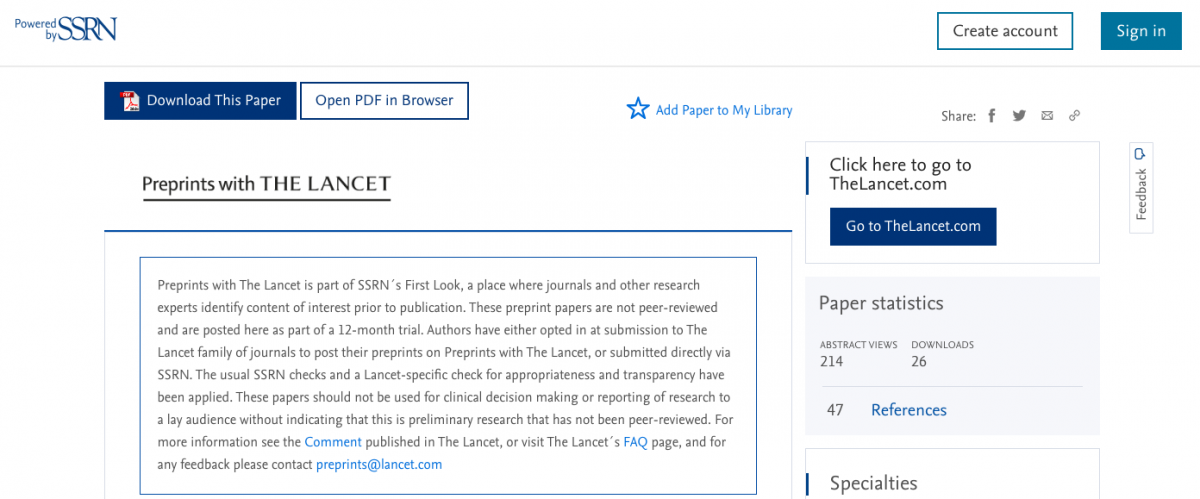Click Preprints with The Lancet banner
The height and width of the screenshot is (499, 1200).
click(x=266, y=185)
